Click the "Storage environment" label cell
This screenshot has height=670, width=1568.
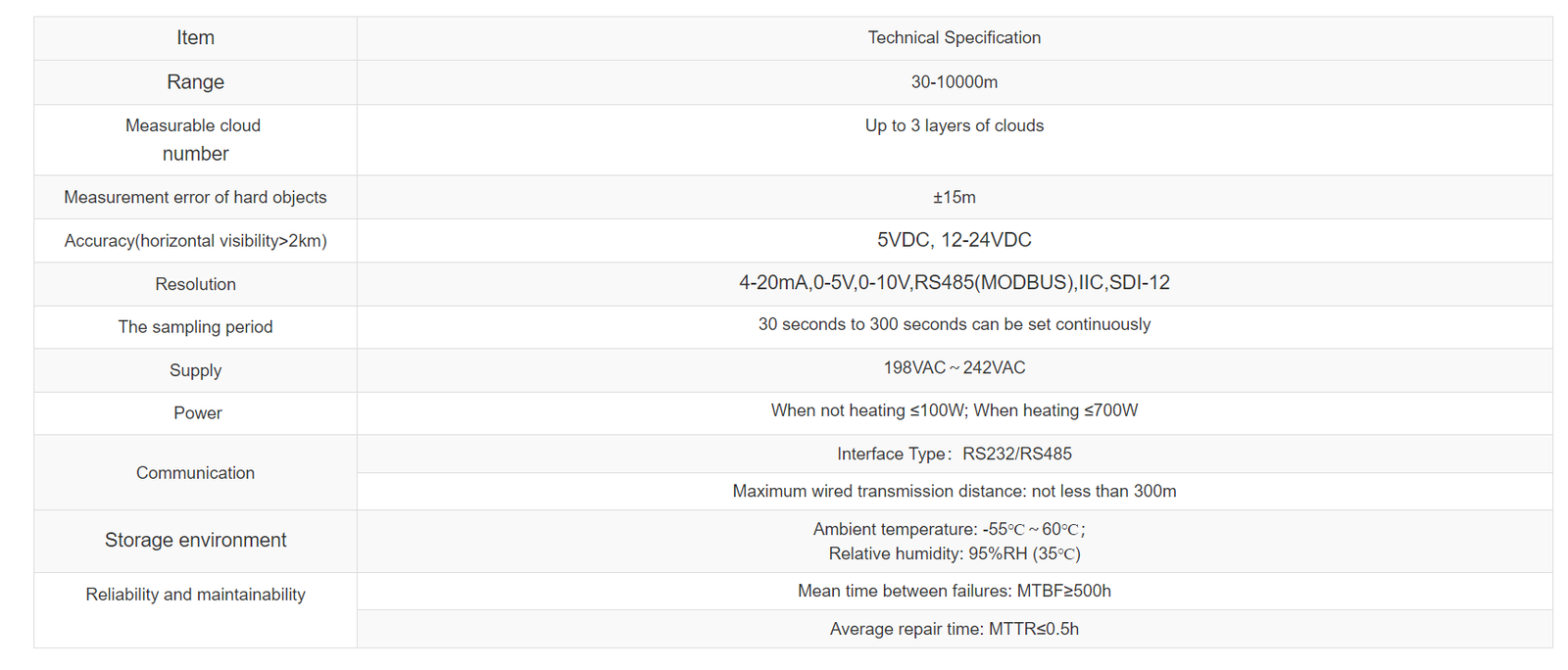(x=195, y=541)
